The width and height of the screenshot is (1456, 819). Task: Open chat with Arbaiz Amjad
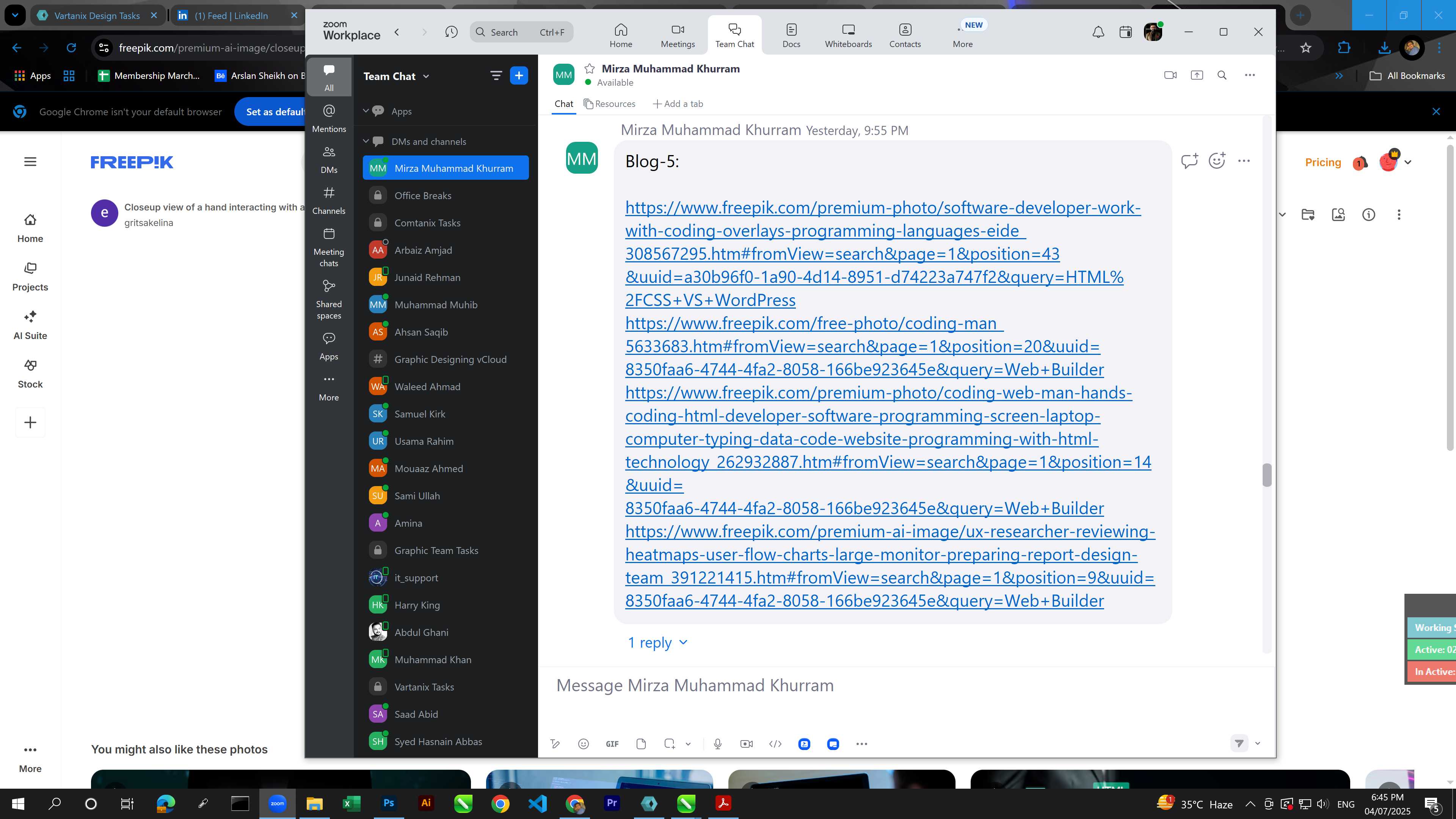click(x=446, y=250)
